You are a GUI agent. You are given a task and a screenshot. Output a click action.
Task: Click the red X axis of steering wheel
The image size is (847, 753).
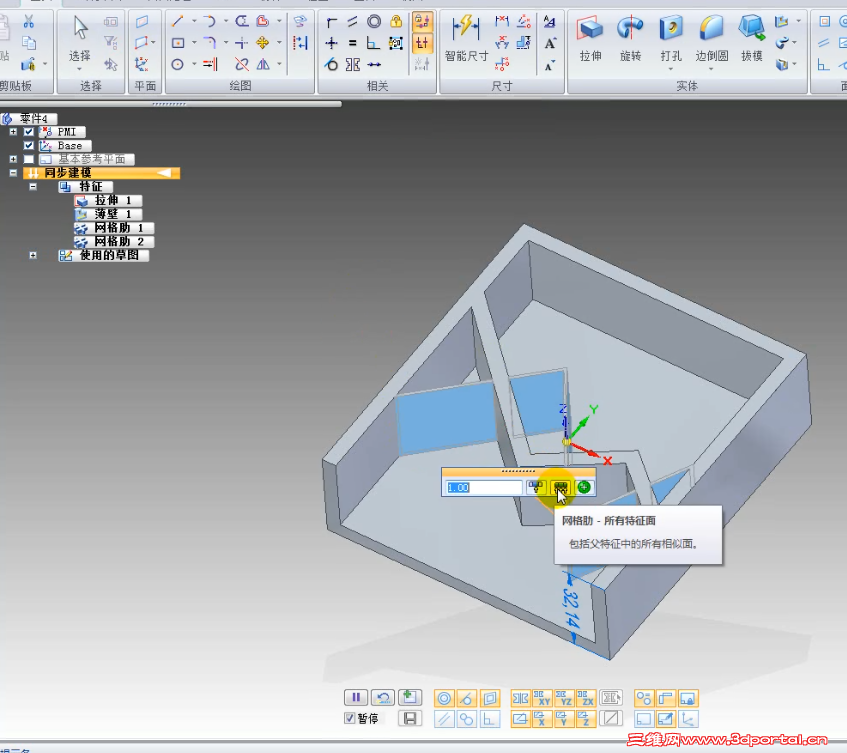click(x=589, y=452)
